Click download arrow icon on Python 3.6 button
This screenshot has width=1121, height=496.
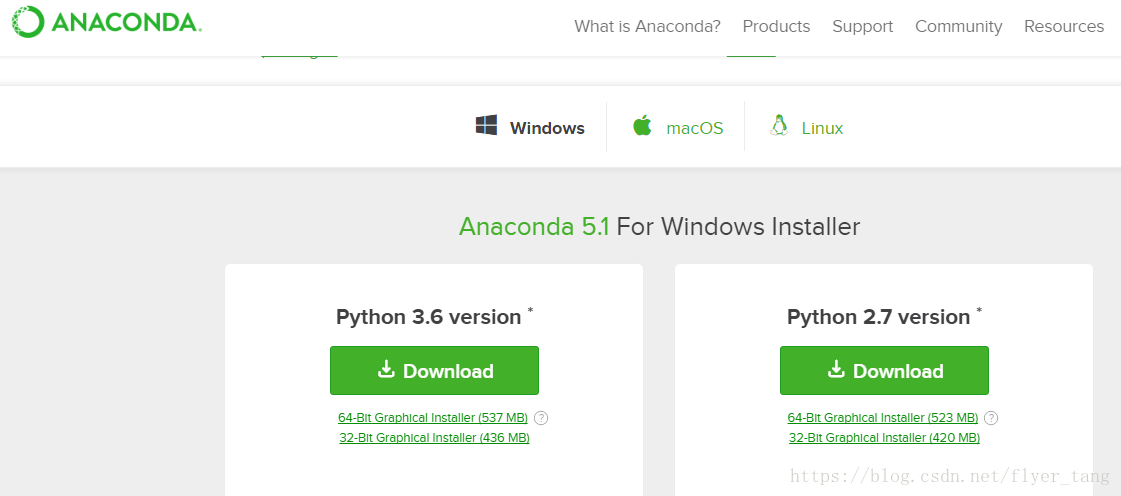click(386, 369)
